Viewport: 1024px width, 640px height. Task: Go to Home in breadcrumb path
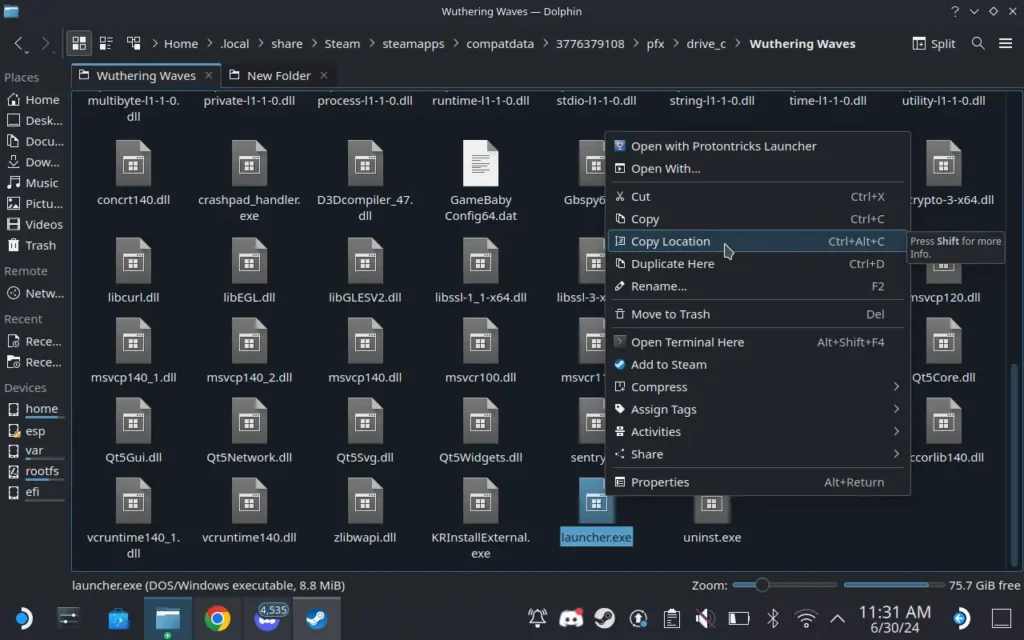[x=181, y=44]
